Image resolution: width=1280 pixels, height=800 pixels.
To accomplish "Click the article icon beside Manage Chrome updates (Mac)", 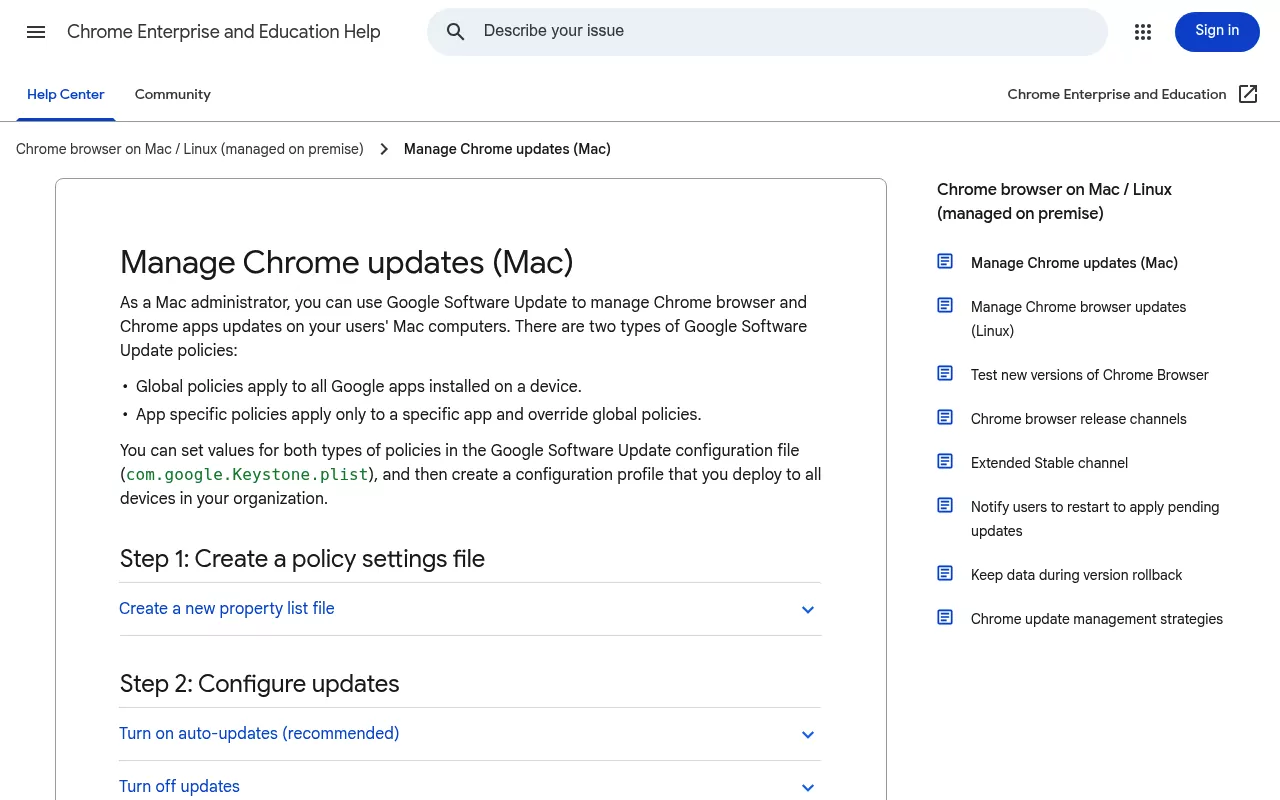I will [945, 261].
